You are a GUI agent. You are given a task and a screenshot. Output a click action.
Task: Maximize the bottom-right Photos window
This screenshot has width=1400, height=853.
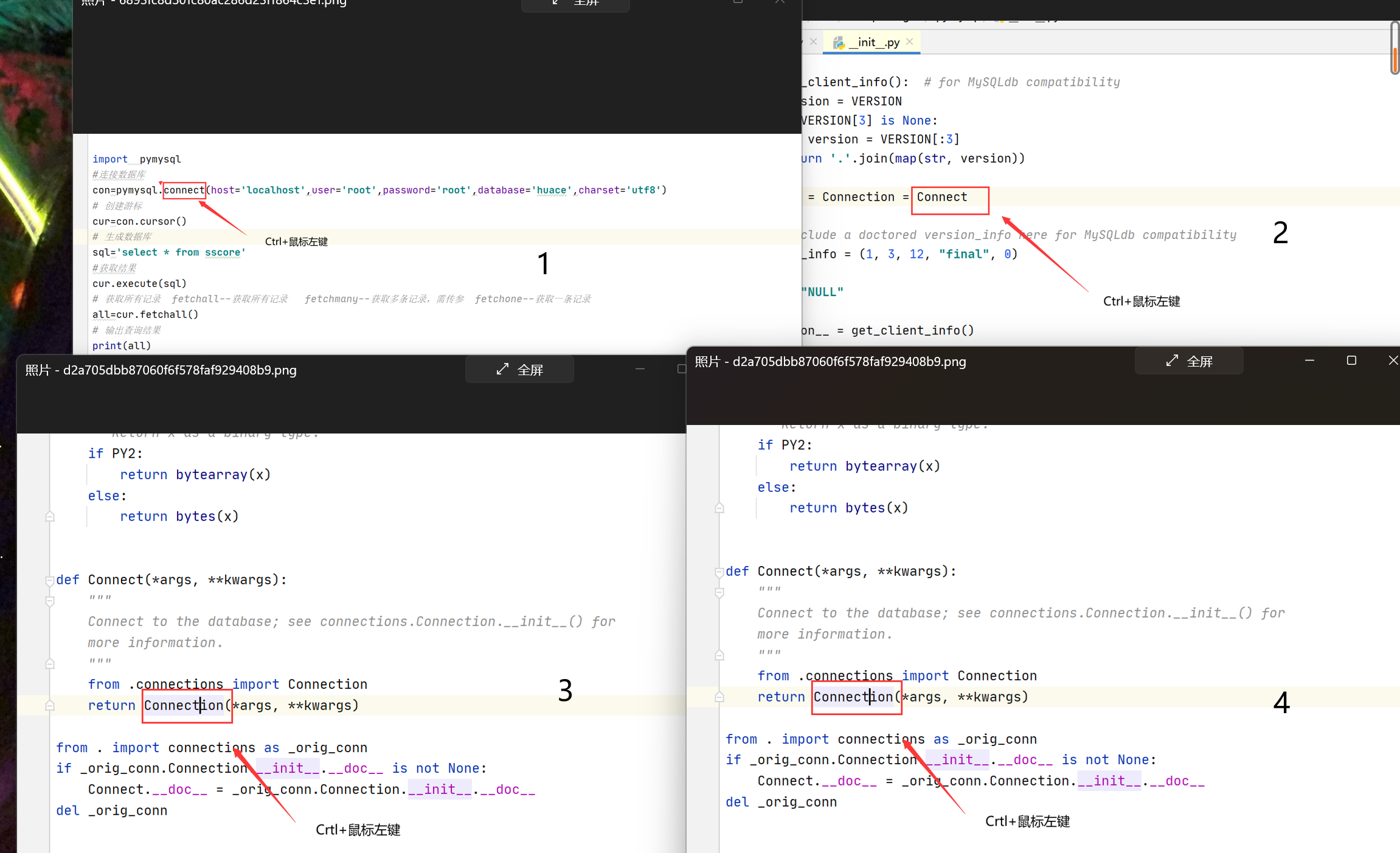(x=1351, y=361)
